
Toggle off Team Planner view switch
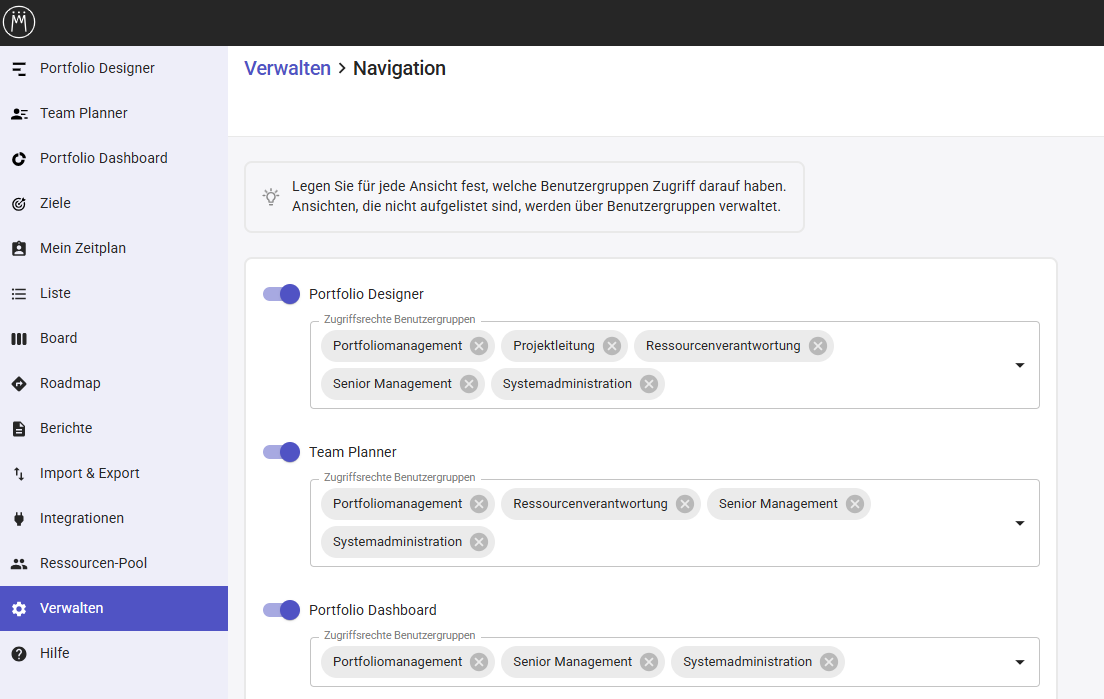[282, 452]
